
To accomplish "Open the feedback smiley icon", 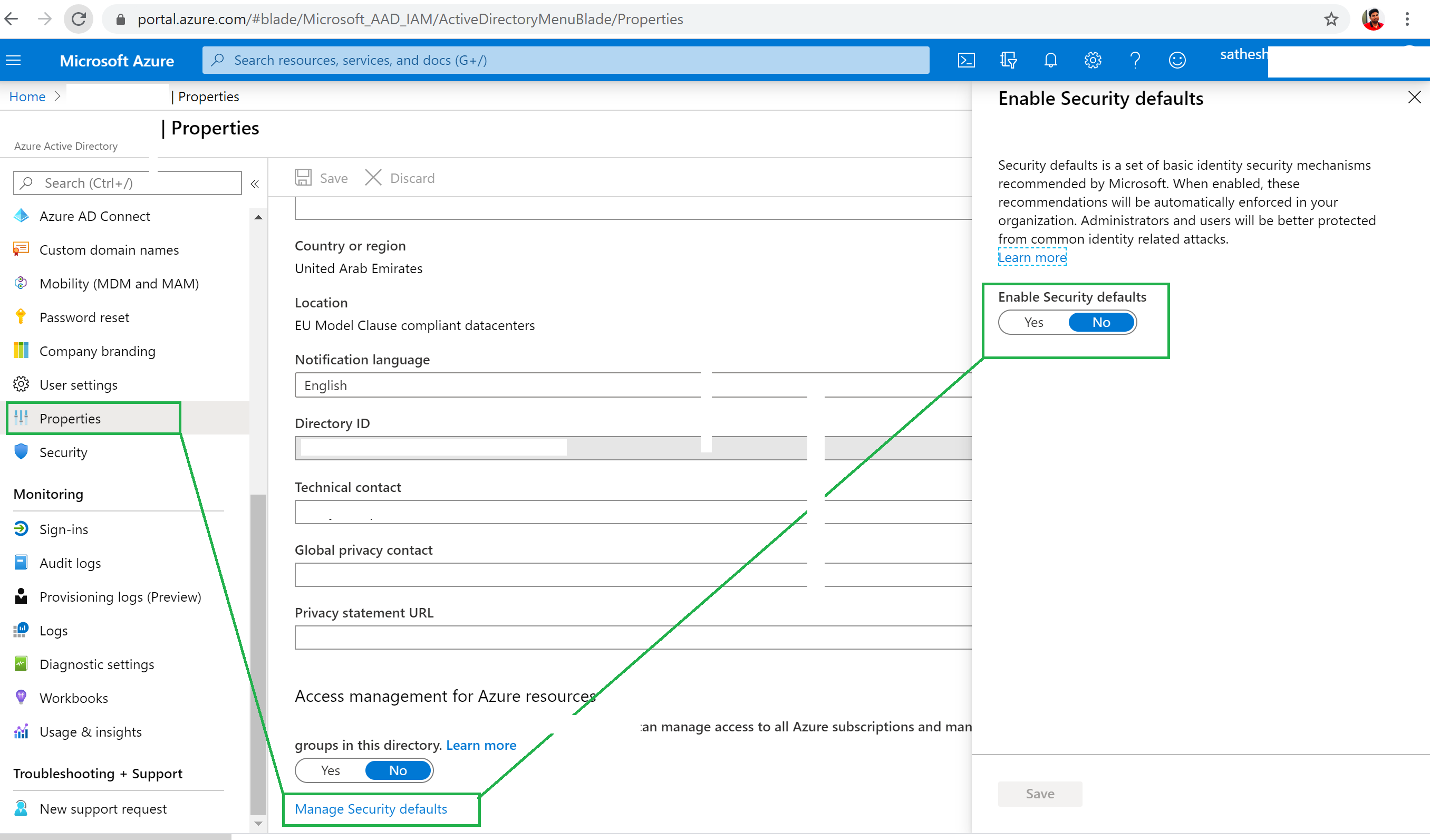I will point(1177,60).
